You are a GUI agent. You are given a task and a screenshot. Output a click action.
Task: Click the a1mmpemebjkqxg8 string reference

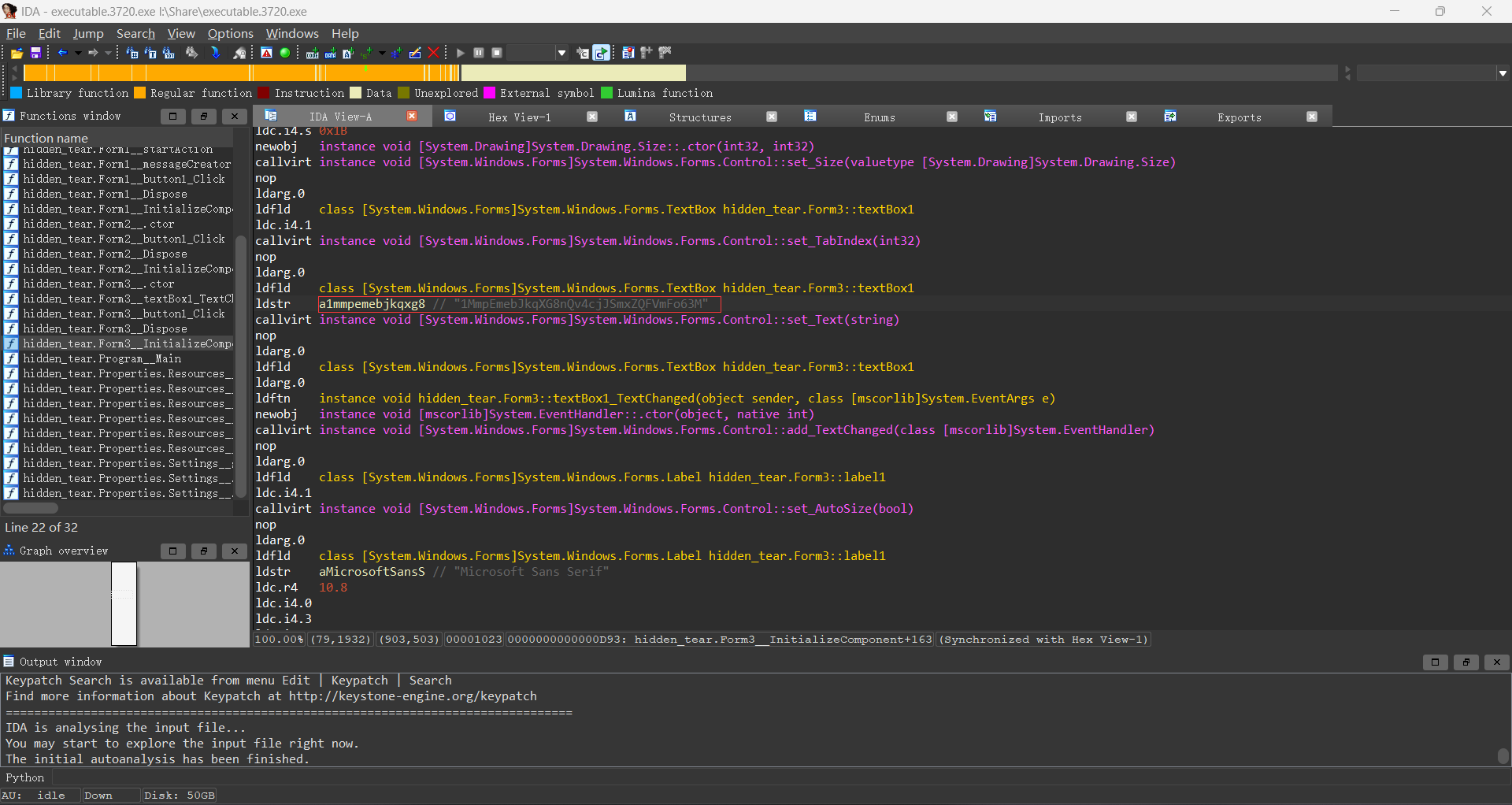click(x=372, y=304)
